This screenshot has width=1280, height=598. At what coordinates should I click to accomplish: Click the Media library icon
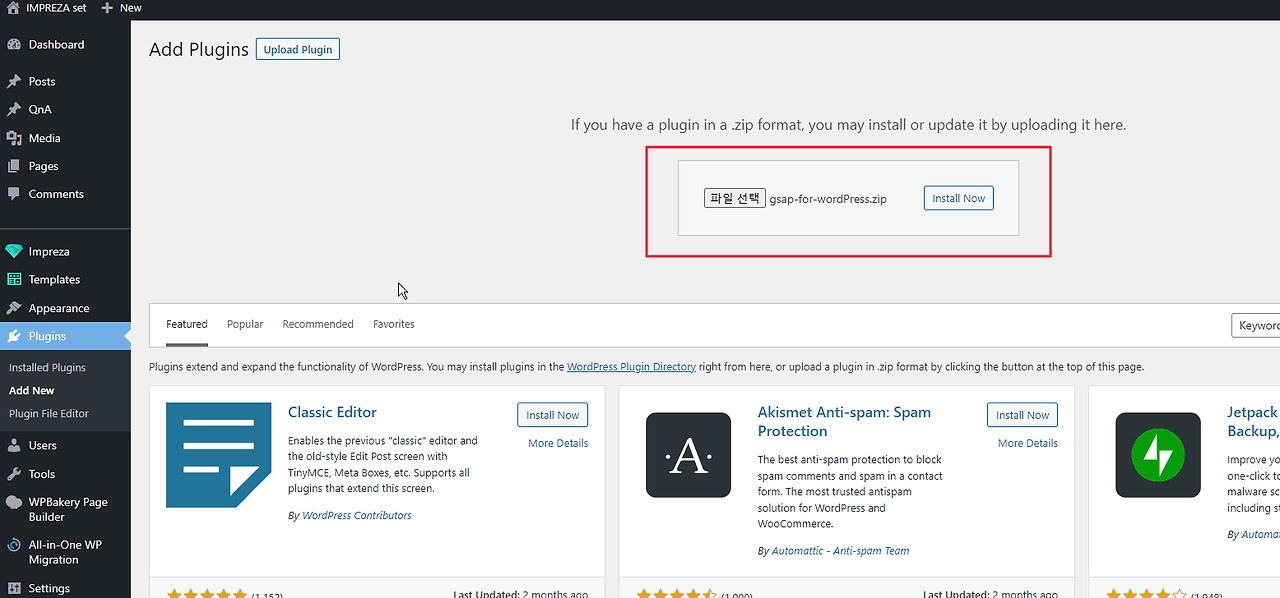[x=14, y=138]
